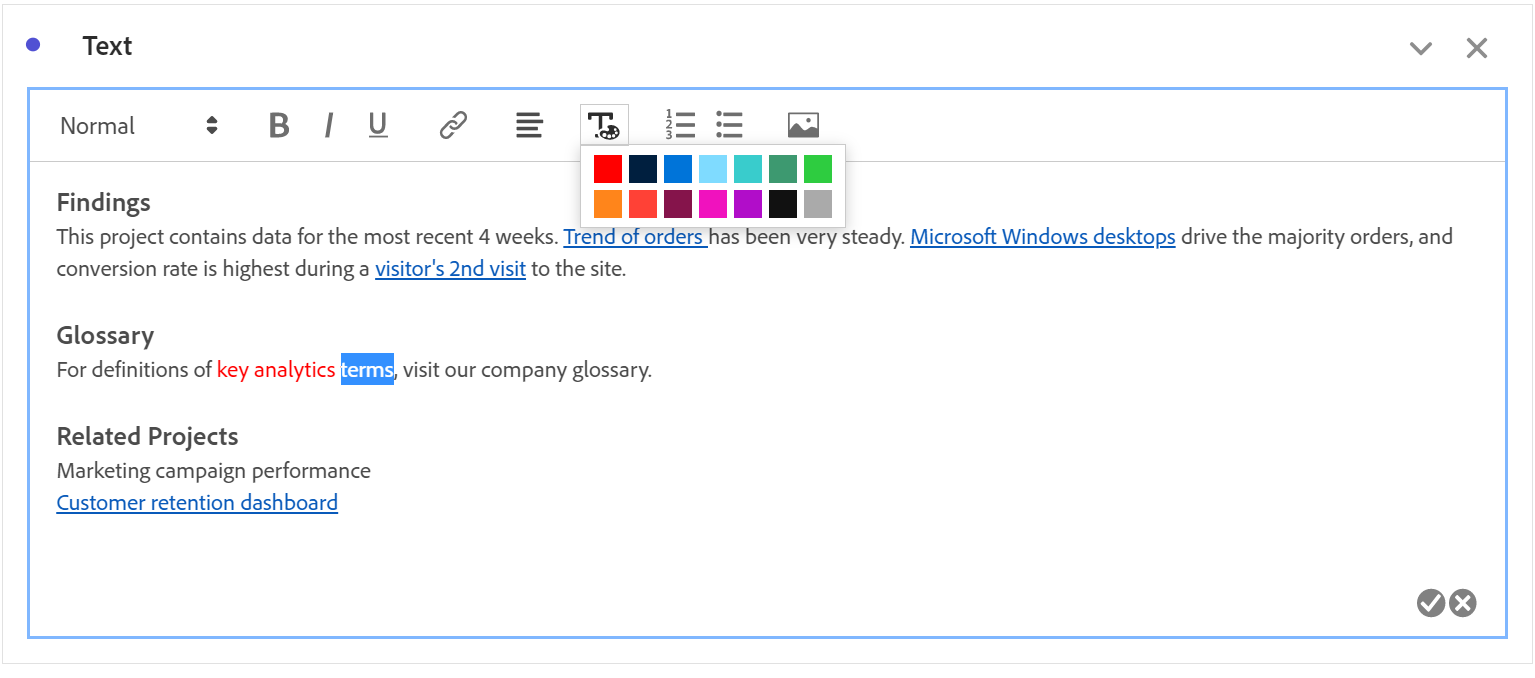This screenshot has height=678, width=1535.
Task: Click the Marketing campaign performance line
Action: point(214,470)
